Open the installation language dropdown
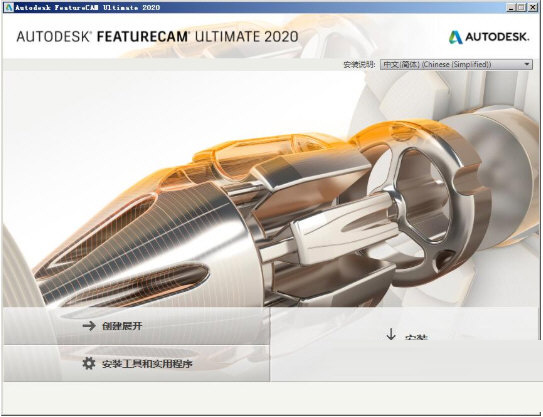The width and height of the screenshot is (543, 417). (456, 64)
